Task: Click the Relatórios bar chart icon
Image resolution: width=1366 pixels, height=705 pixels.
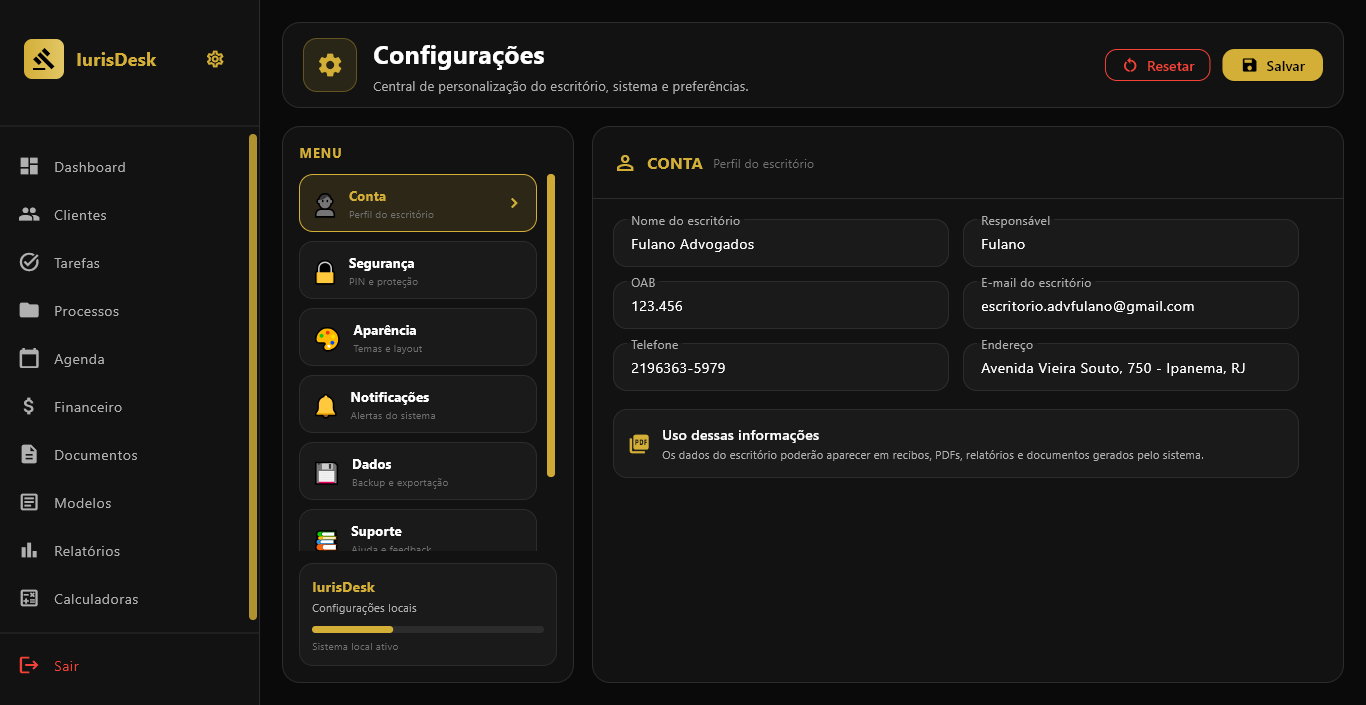Action: pos(29,551)
